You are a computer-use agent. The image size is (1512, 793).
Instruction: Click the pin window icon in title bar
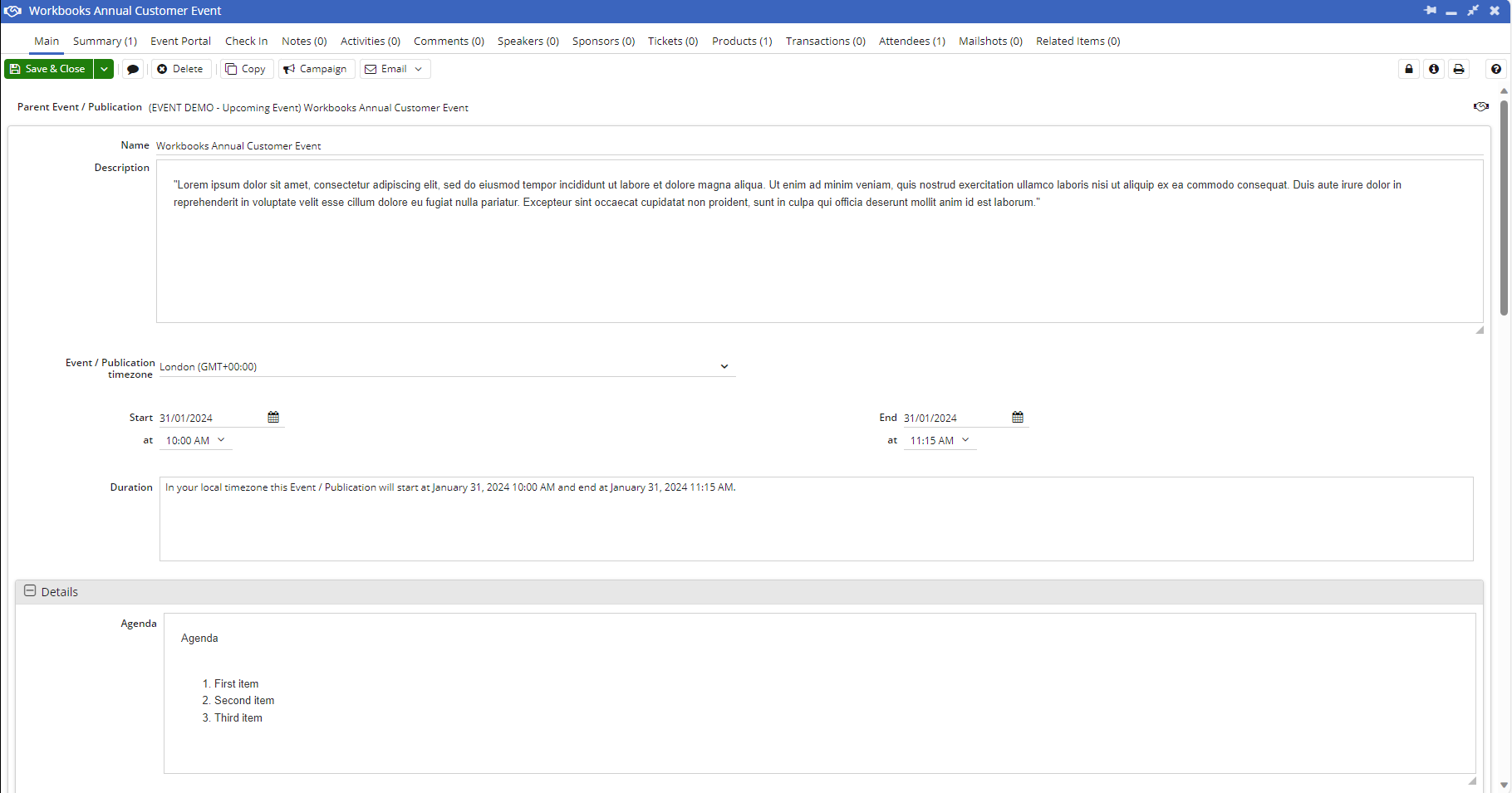(1431, 11)
